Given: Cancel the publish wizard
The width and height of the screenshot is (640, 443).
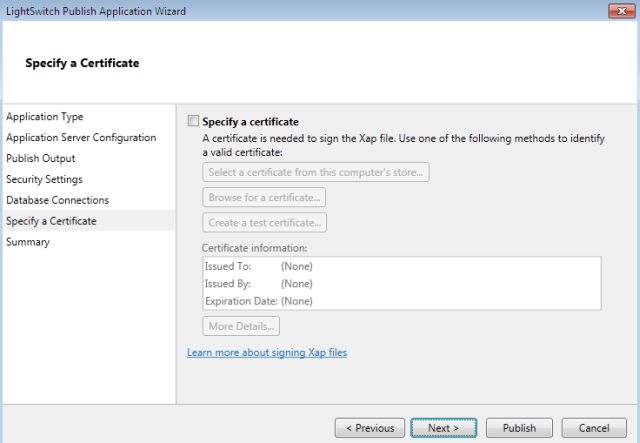Looking at the screenshot, I should pyautogui.click(x=594, y=428).
